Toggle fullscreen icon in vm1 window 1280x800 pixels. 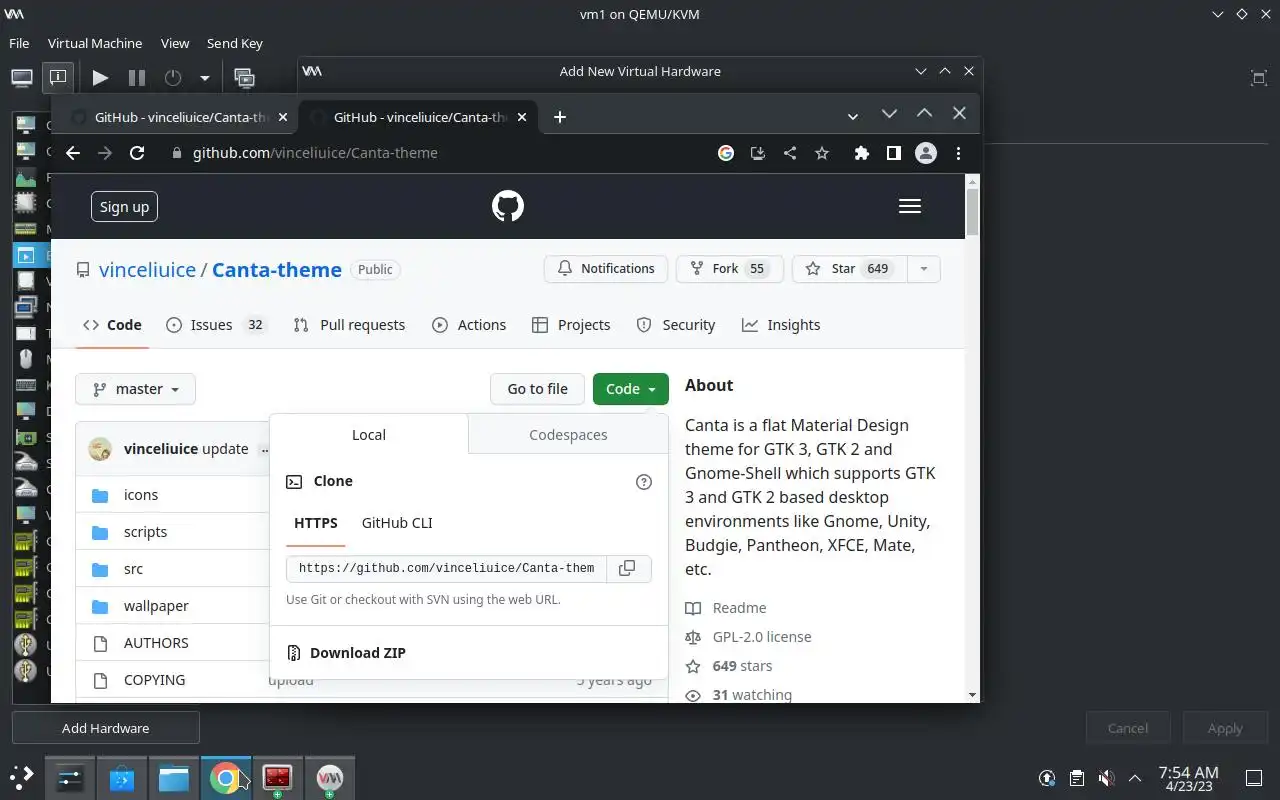click(1259, 77)
